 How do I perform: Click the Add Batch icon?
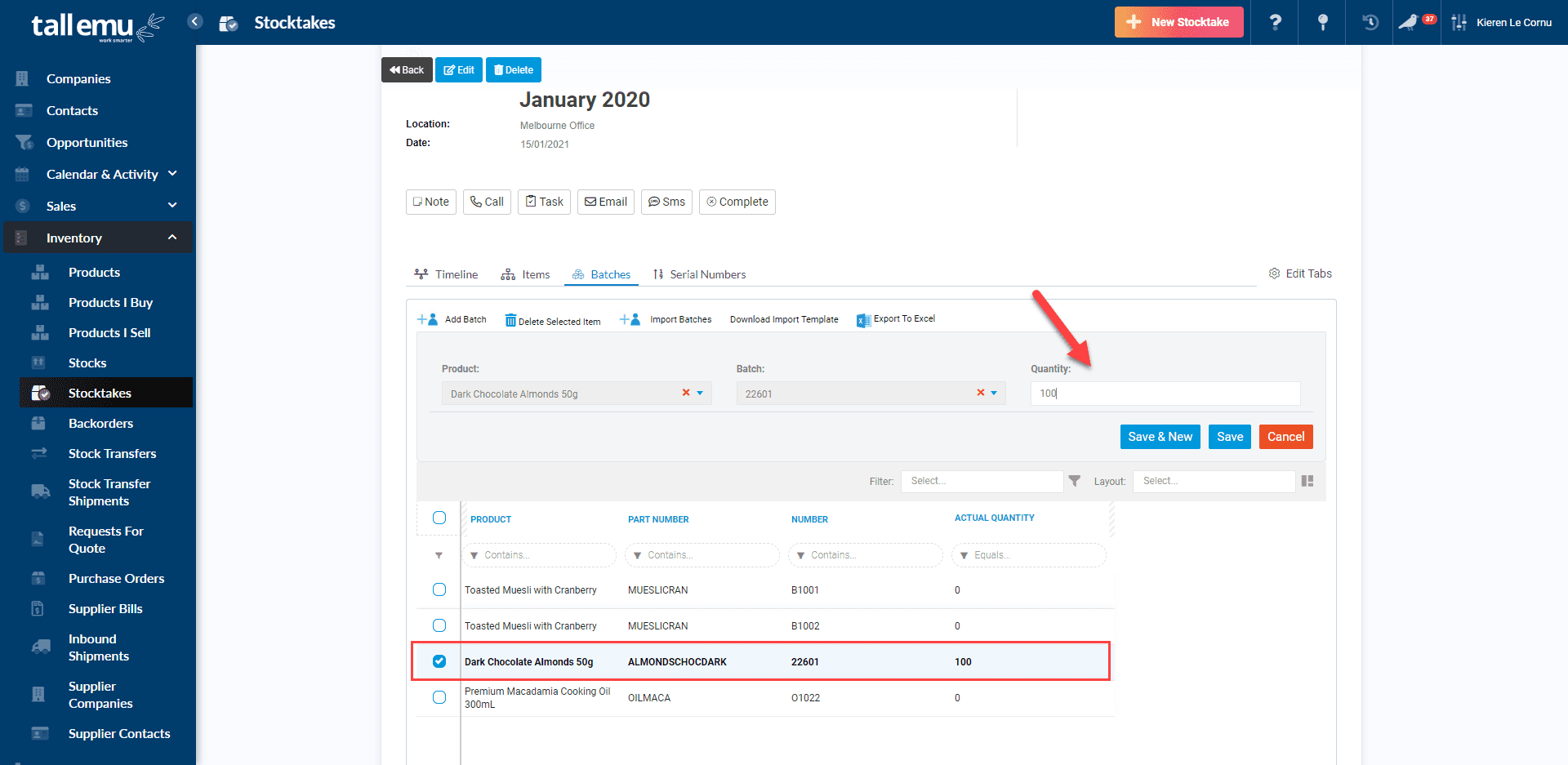tap(426, 319)
